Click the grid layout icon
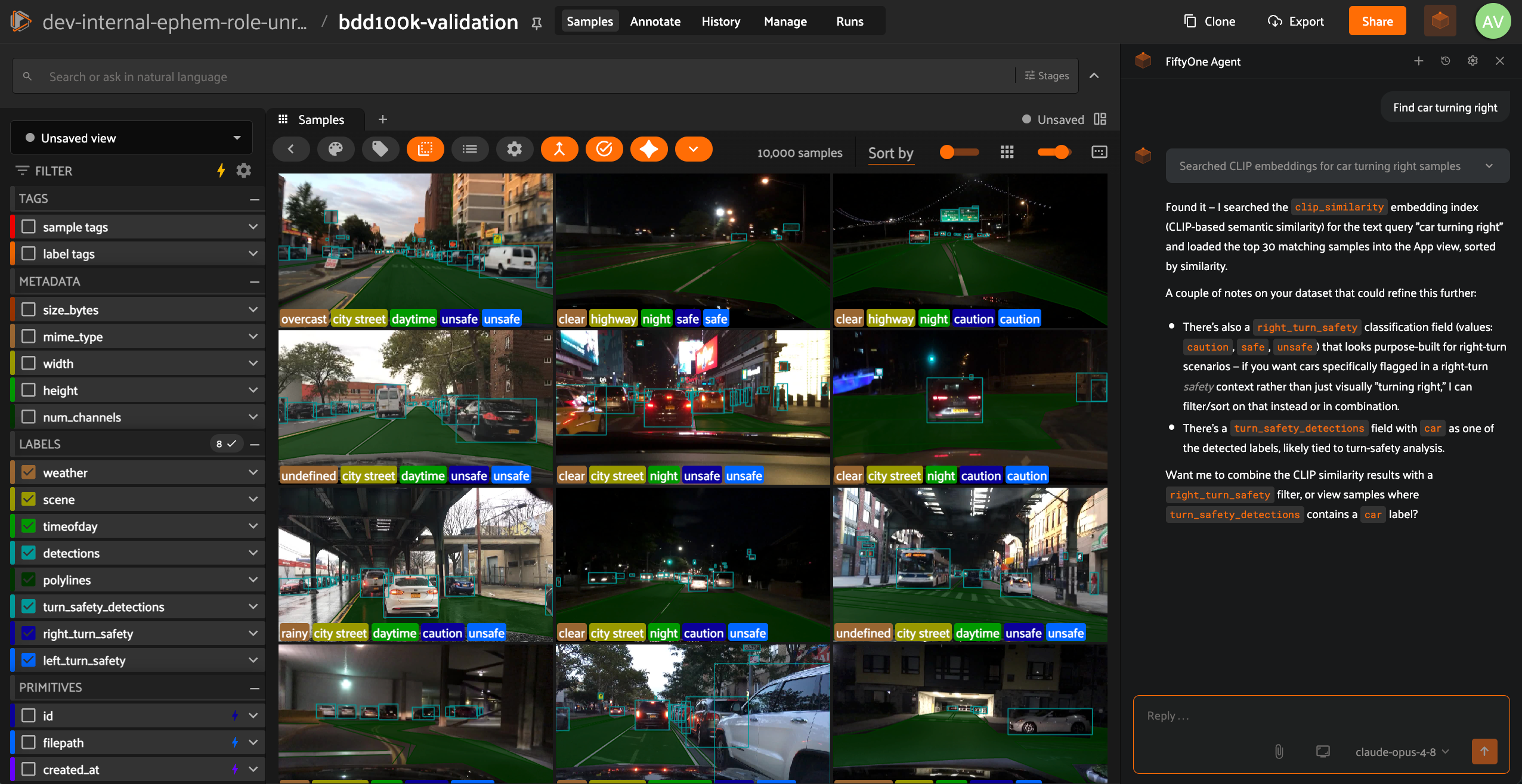 click(x=1007, y=152)
